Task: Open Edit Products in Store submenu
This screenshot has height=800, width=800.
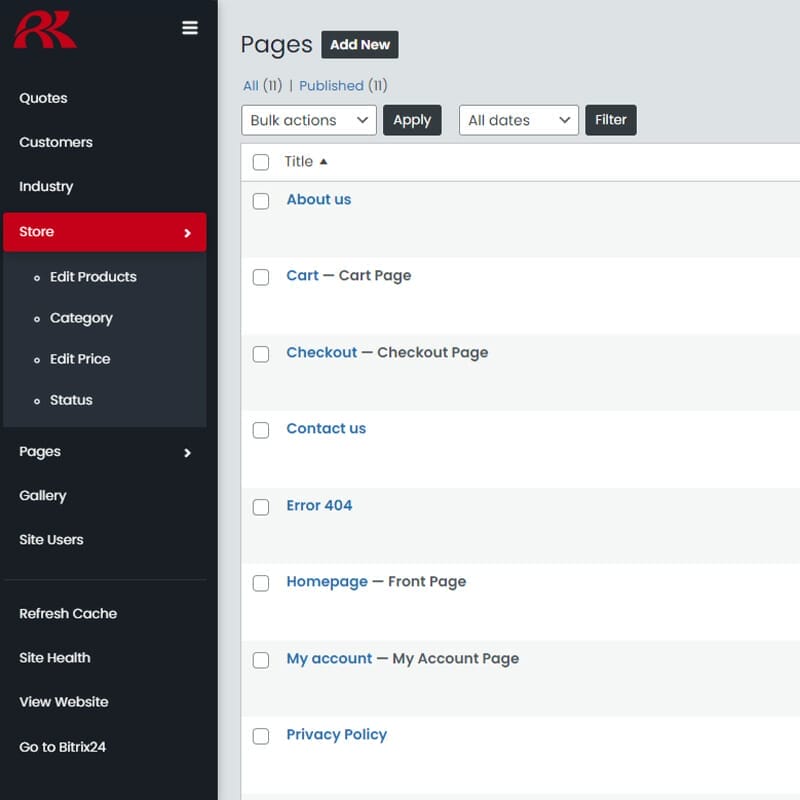Action: (x=93, y=277)
